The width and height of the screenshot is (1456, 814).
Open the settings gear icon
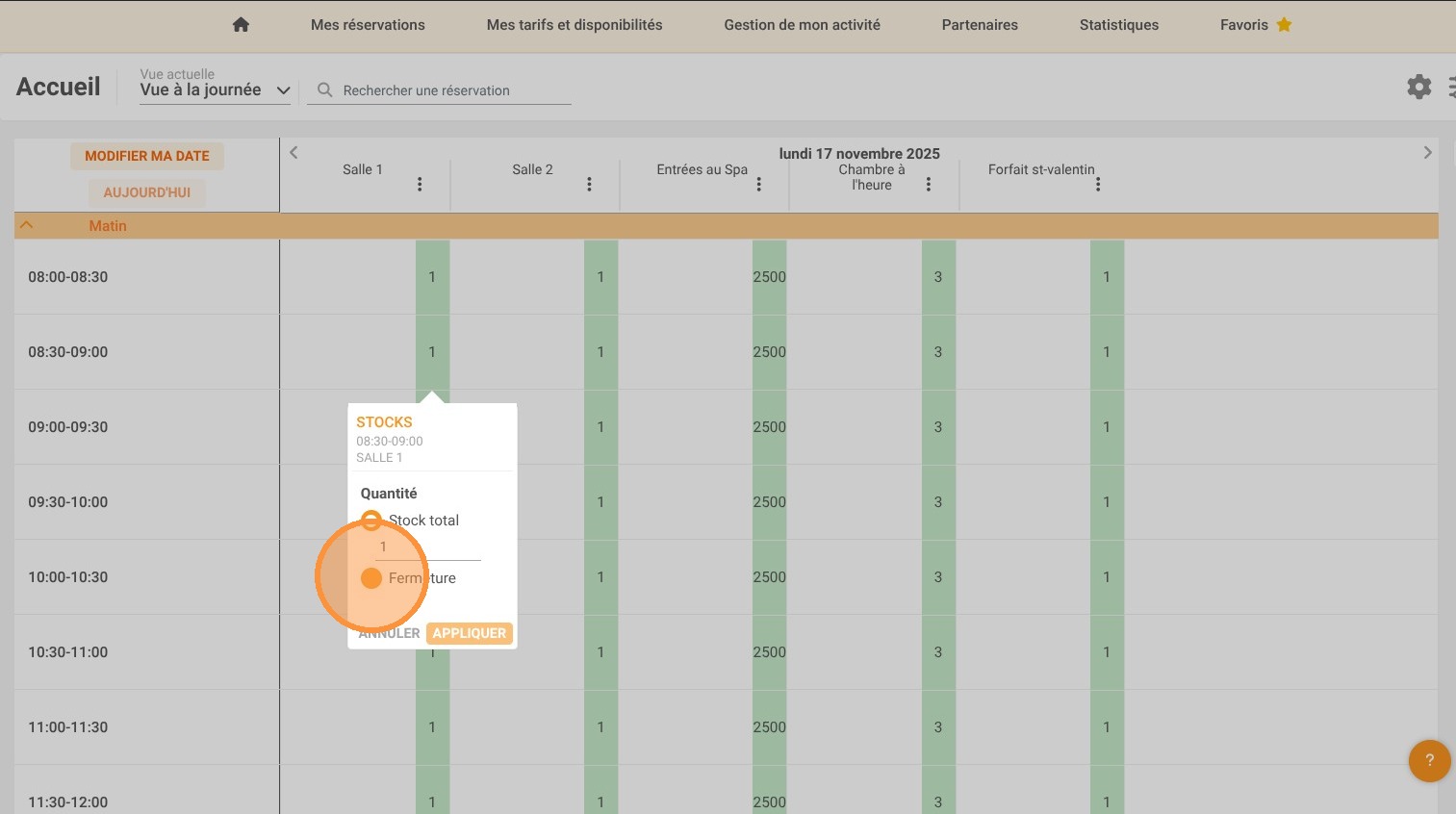tap(1418, 87)
